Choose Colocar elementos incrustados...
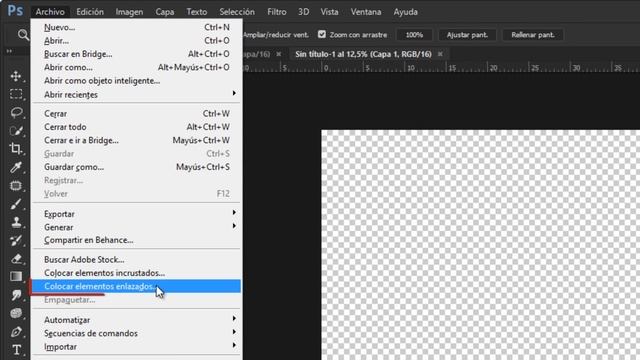 136,273
